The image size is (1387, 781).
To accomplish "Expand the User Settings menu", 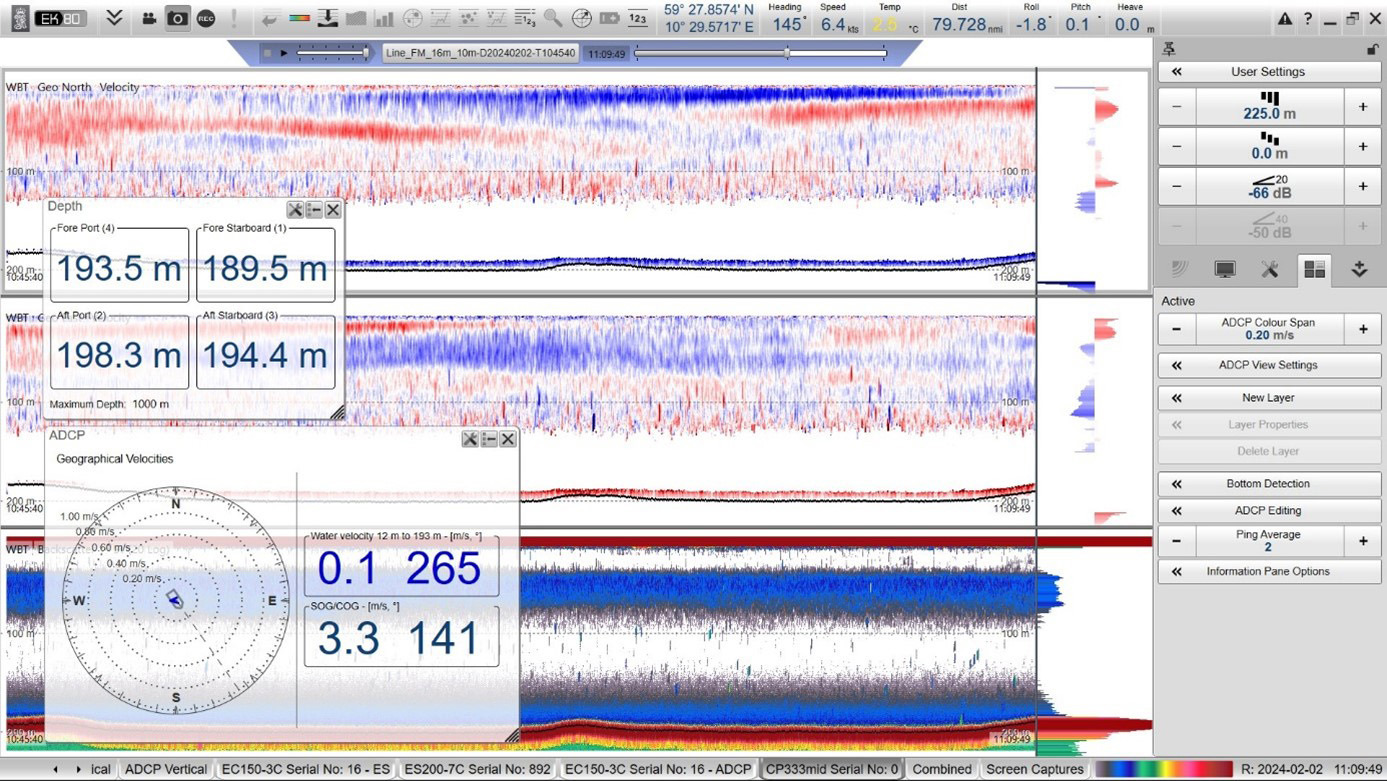I will pyautogui.click(x=1268, y=72).
